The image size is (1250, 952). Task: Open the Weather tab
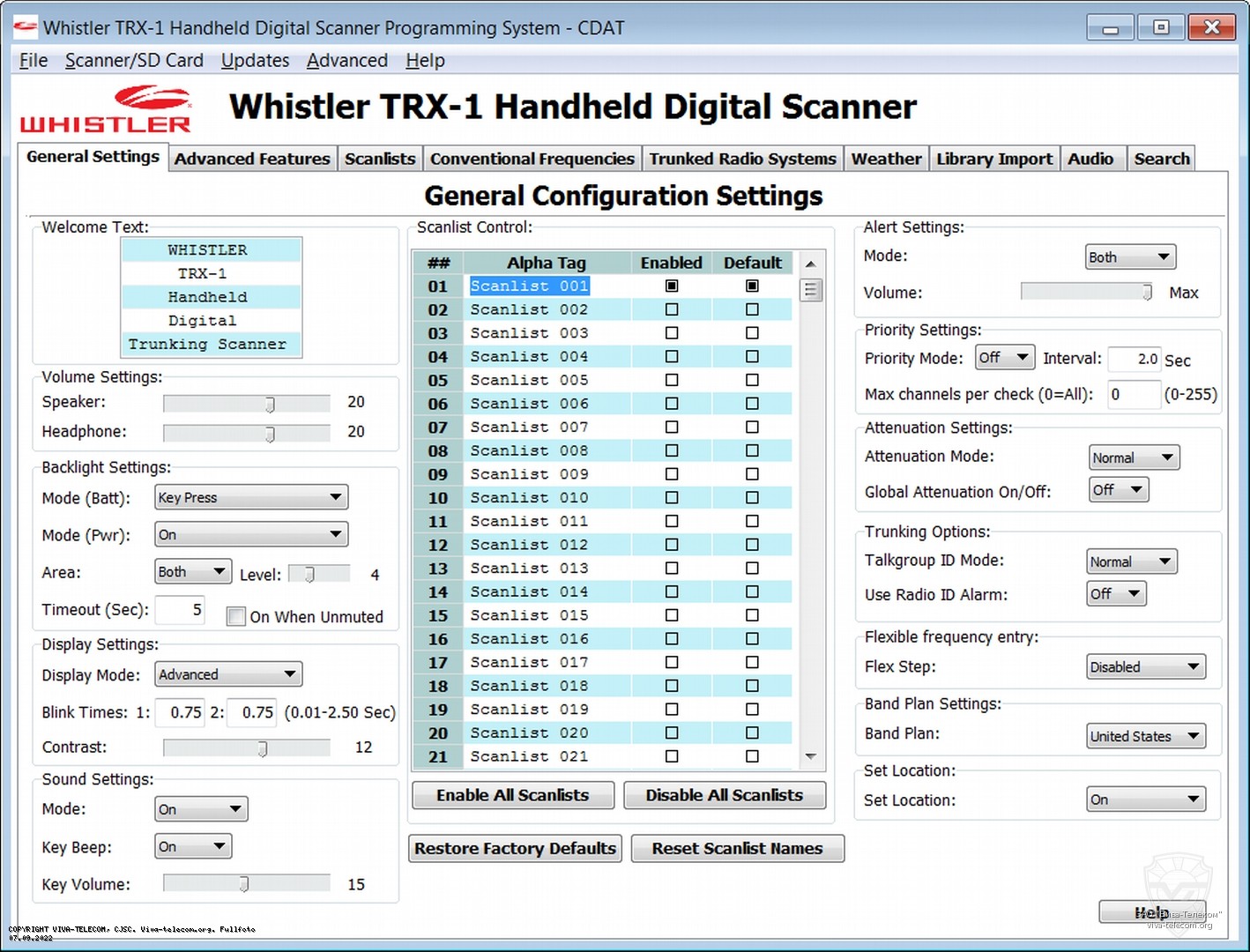click(x=885, y=159)
